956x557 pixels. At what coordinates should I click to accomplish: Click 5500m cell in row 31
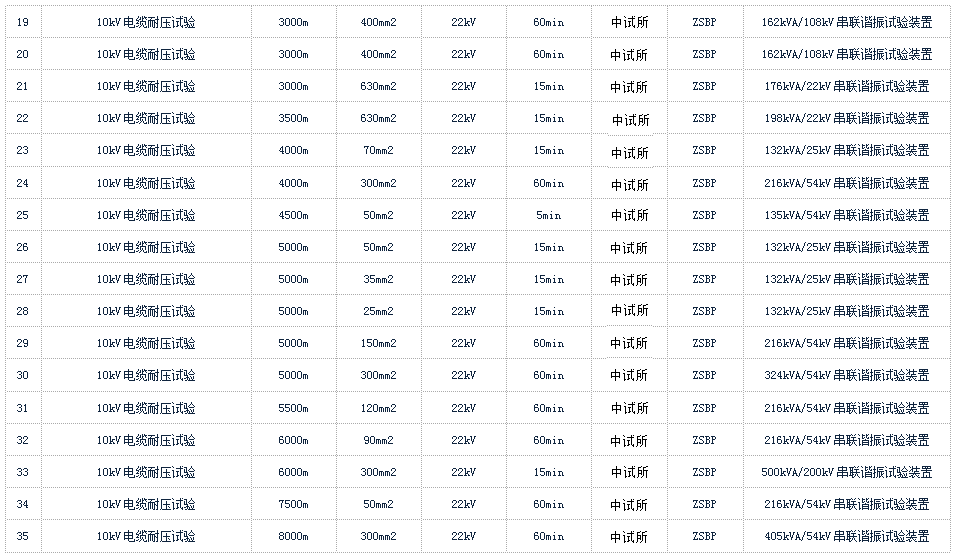pos(293,408)
